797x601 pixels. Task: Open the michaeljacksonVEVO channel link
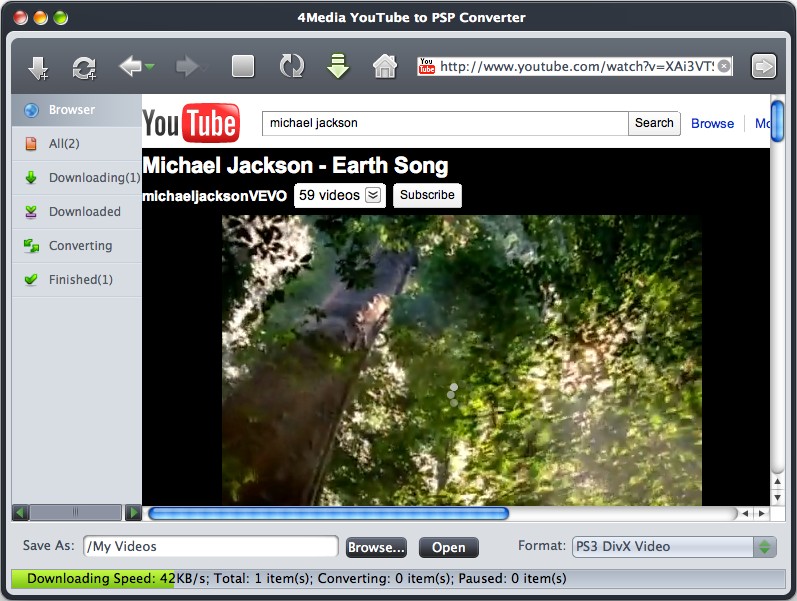pyautogui.click(x=214, y=196)
